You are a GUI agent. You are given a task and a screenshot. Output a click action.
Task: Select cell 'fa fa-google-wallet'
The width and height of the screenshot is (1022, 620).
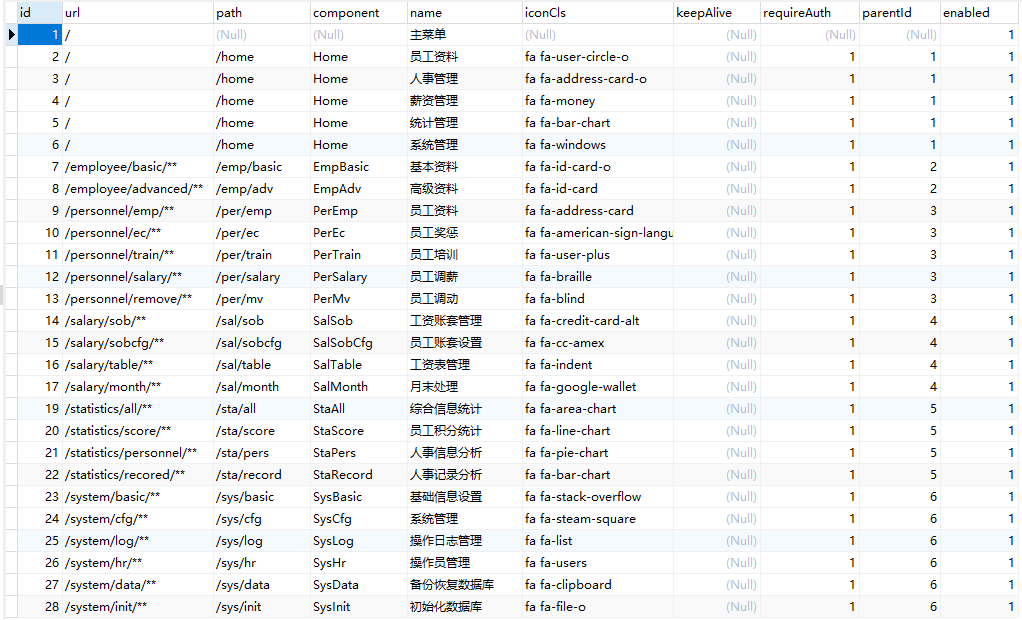pyautogui.click(x=598, y=387)
